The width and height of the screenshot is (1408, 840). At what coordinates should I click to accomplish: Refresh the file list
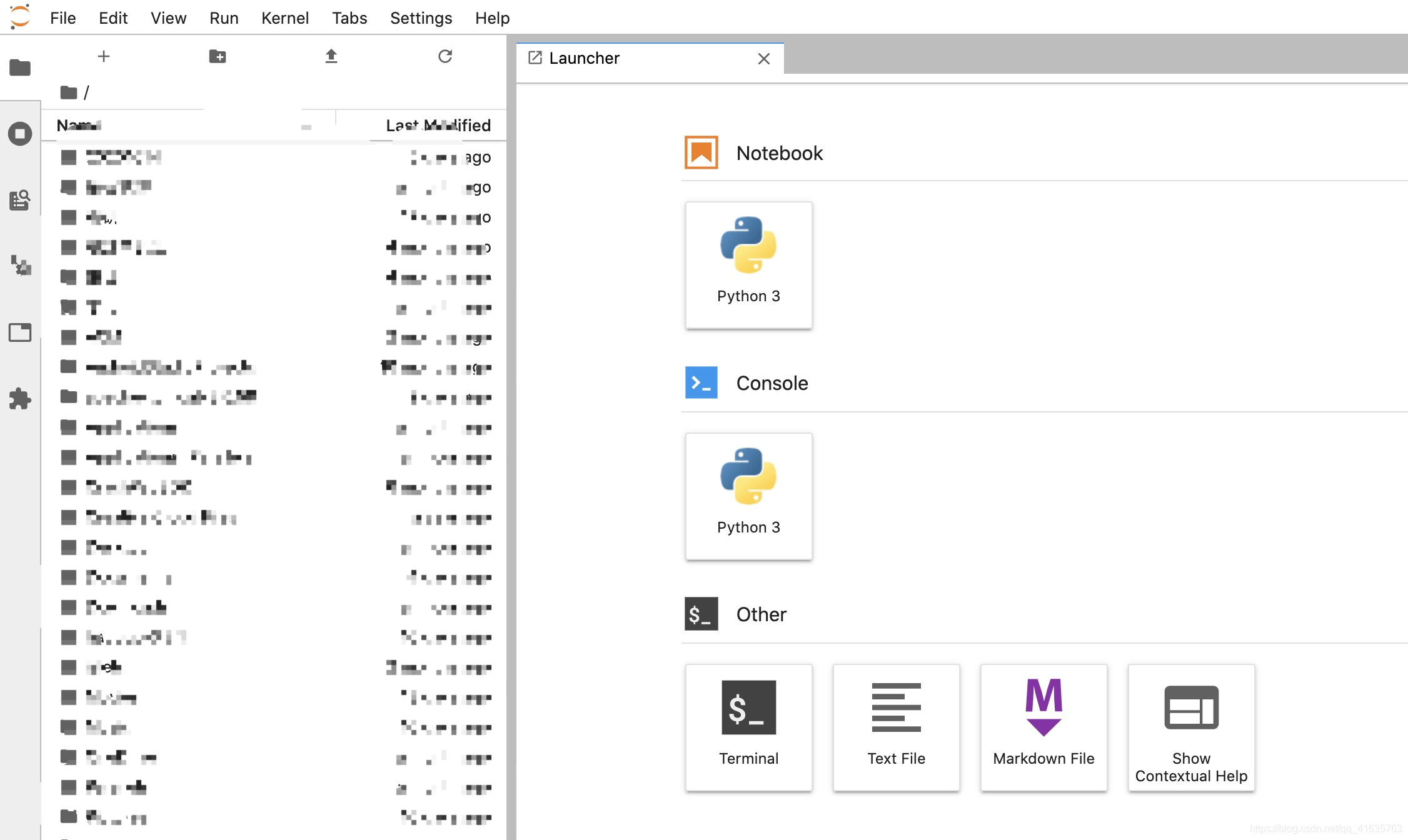445,56
